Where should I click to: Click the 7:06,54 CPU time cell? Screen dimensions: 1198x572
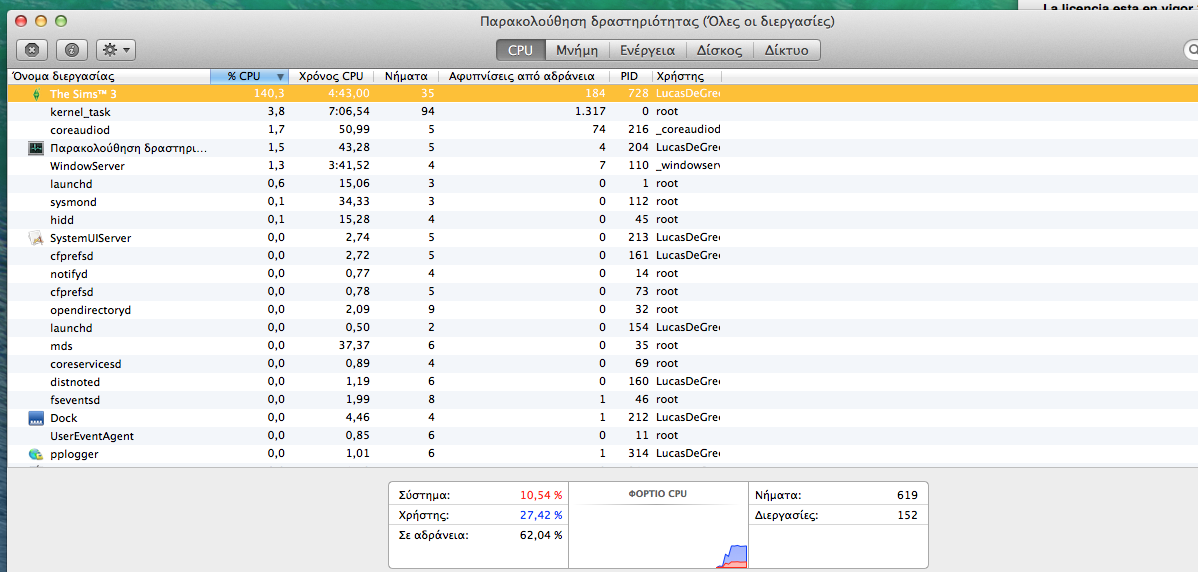click(x=348, y=112)
